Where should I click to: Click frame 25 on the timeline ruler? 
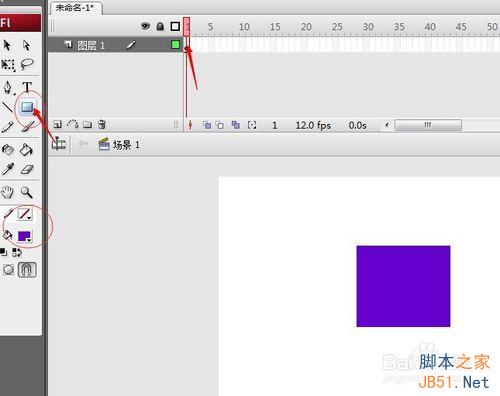pyautogui.click(x=337, y=27)
